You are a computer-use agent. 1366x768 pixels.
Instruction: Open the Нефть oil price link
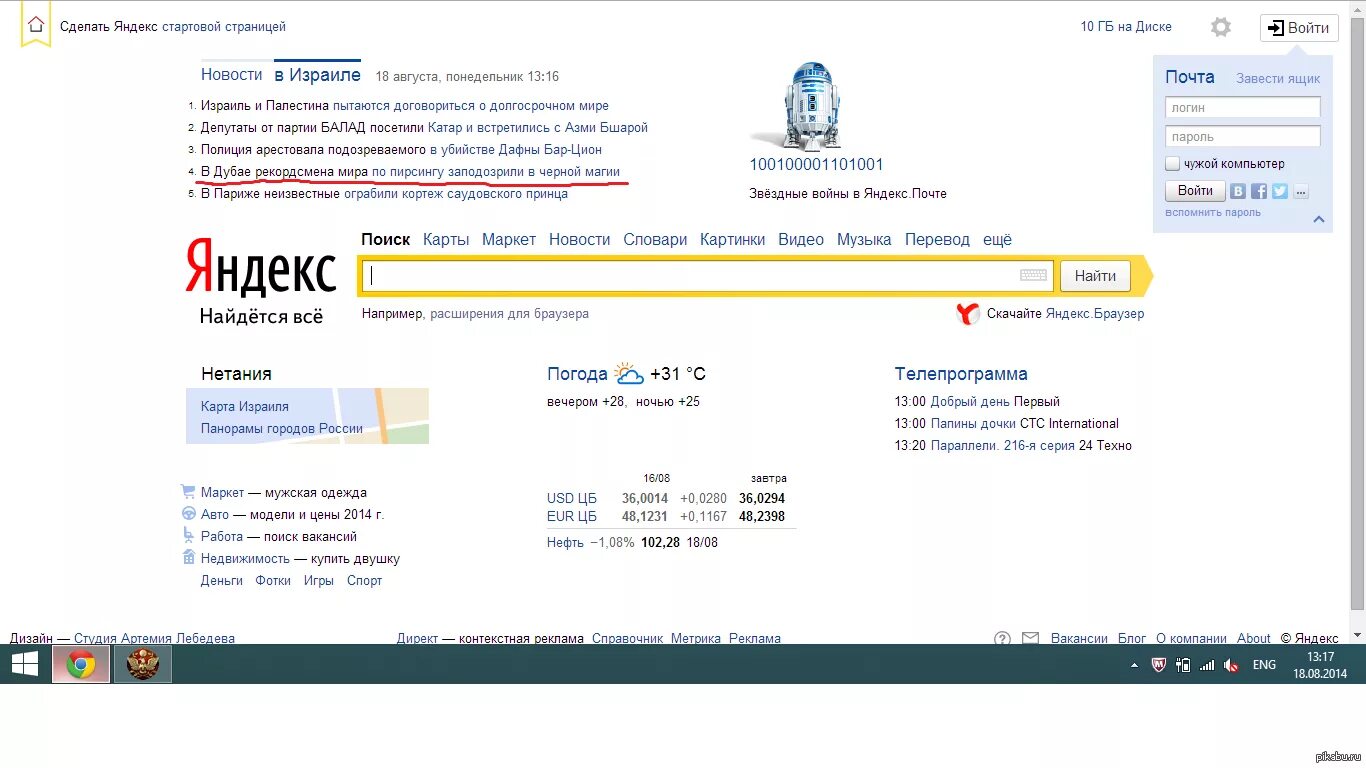coord(565,542)
